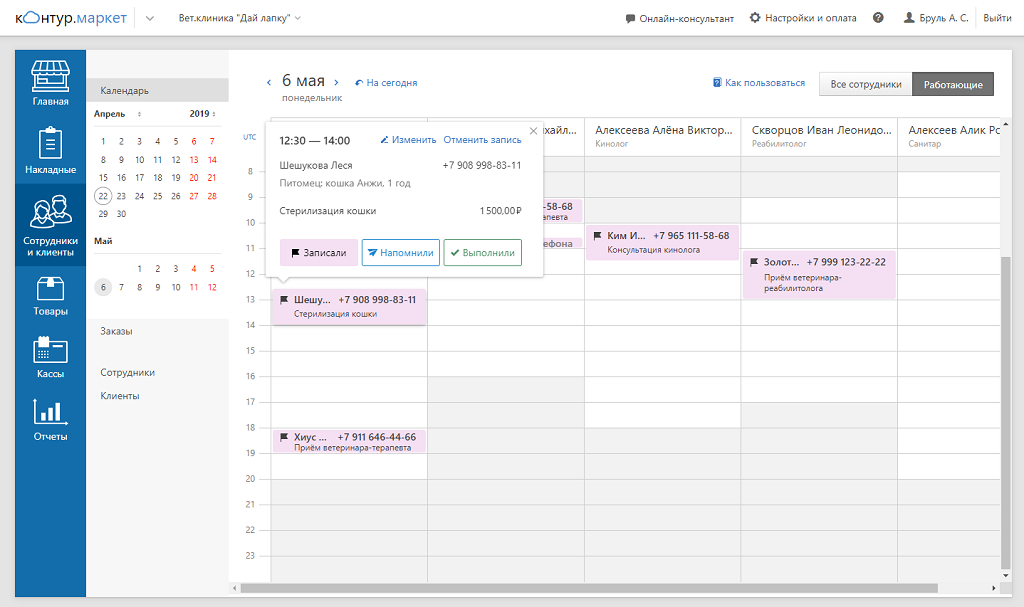Set status to Записали
Viewport: 1024px width, 607px height.
coord(319,252)
